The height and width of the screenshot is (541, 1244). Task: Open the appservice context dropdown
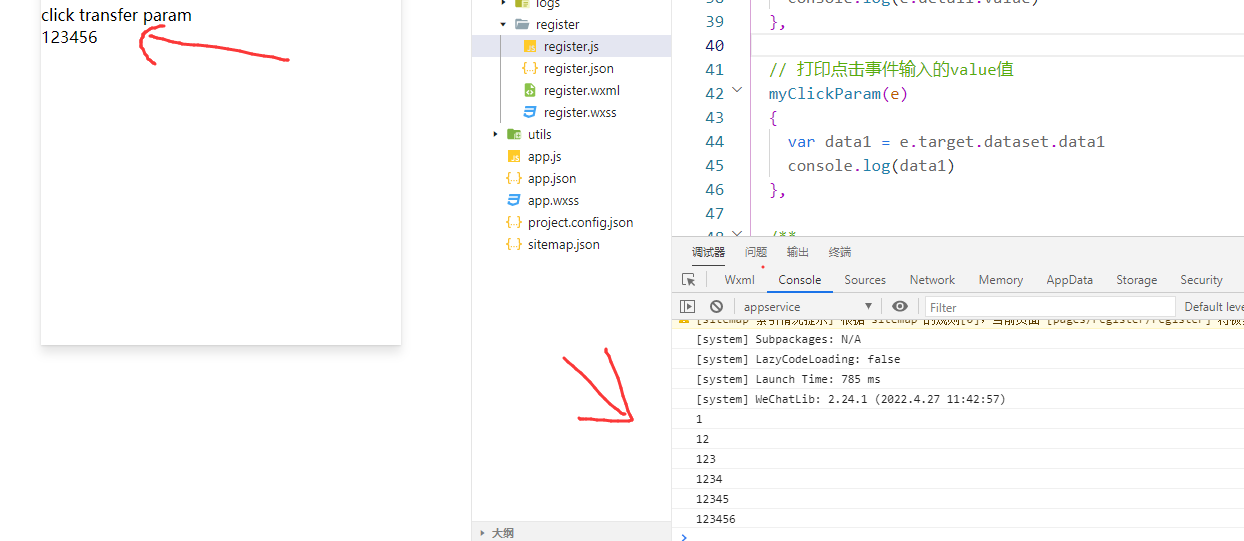[808, 307]
